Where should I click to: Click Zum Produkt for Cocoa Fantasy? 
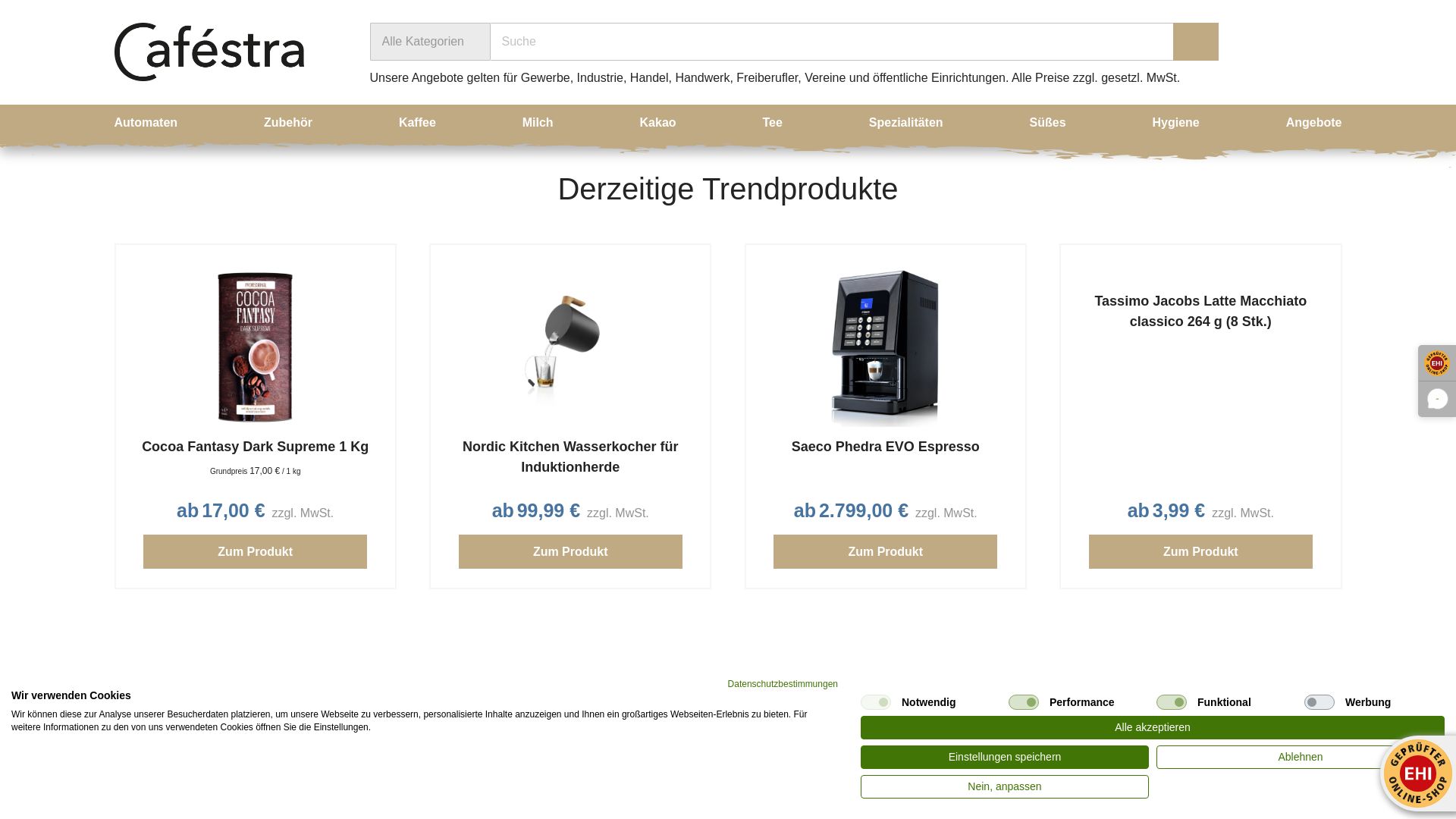coord(255,552)
